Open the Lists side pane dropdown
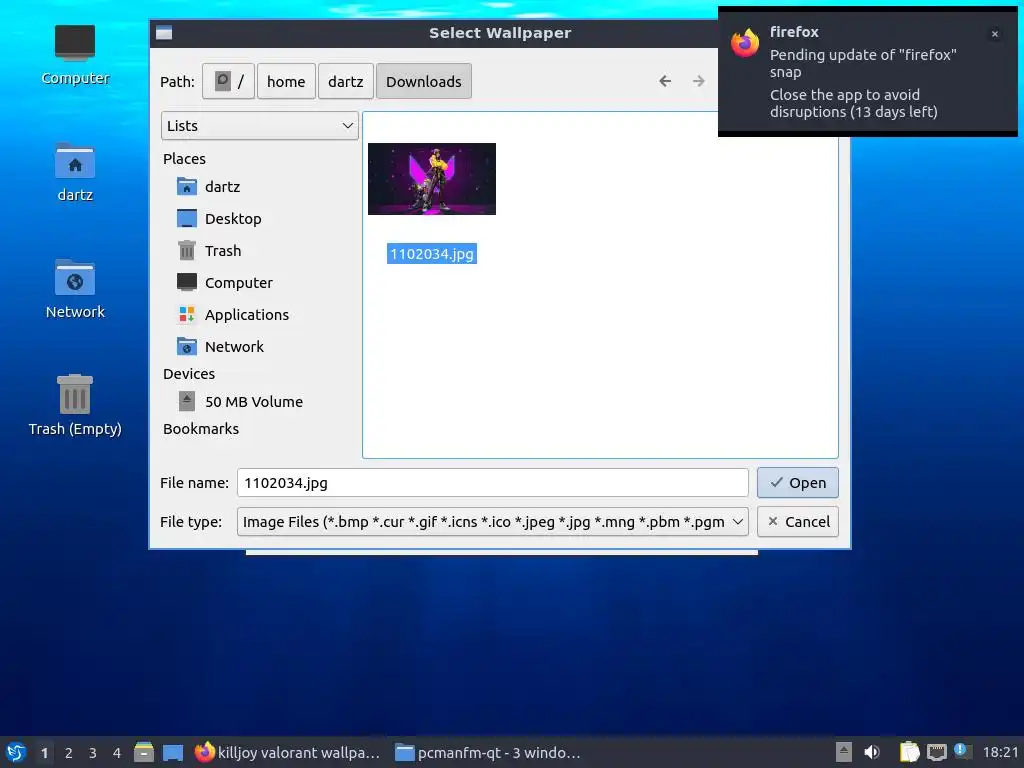The width and height of the screenshot is (1024, 768). [260, 125]
